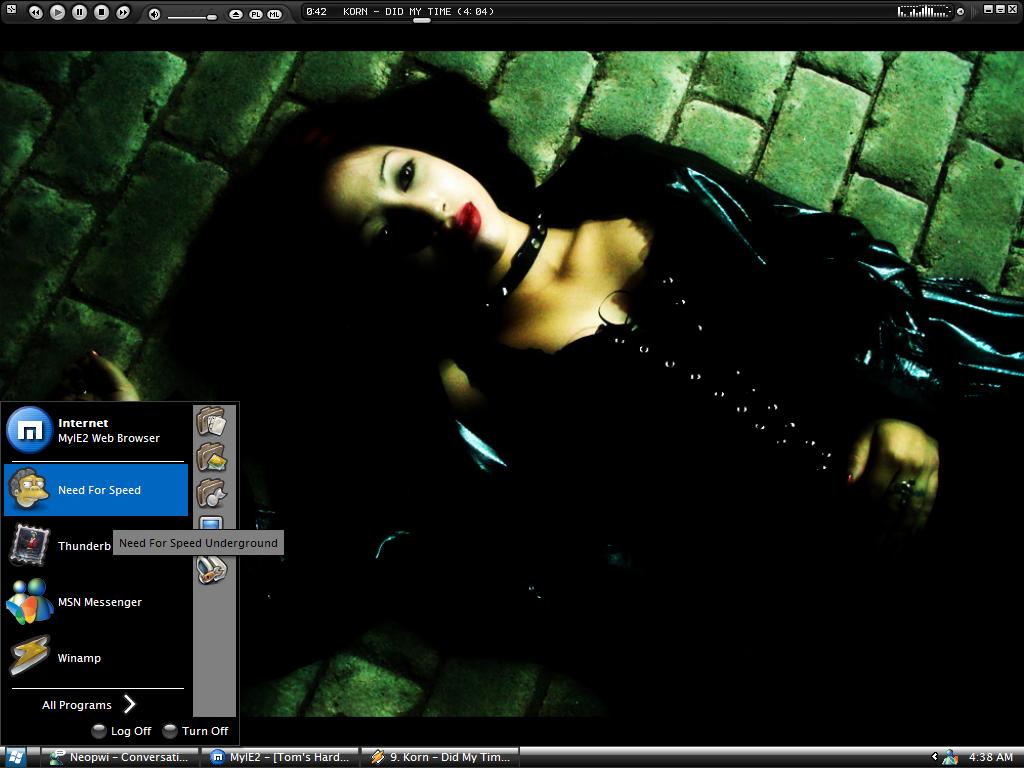Image resolution: width=1024 pixels, height=768 pixels.
Task: Toggle the PL playlist editor
Action: 255,14
